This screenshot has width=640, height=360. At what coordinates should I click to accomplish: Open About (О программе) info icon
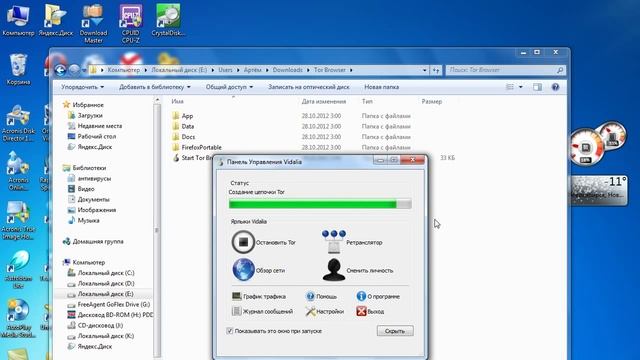[x=361, y=296]
